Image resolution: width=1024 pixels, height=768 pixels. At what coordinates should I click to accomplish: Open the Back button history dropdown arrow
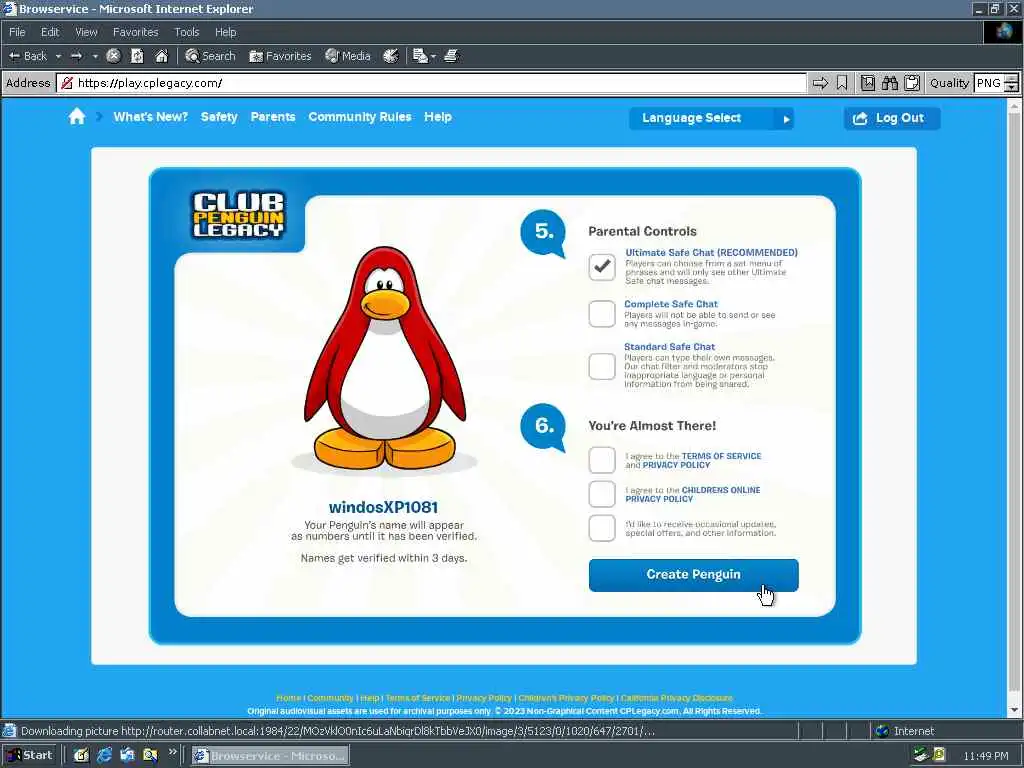pos(58,56)
